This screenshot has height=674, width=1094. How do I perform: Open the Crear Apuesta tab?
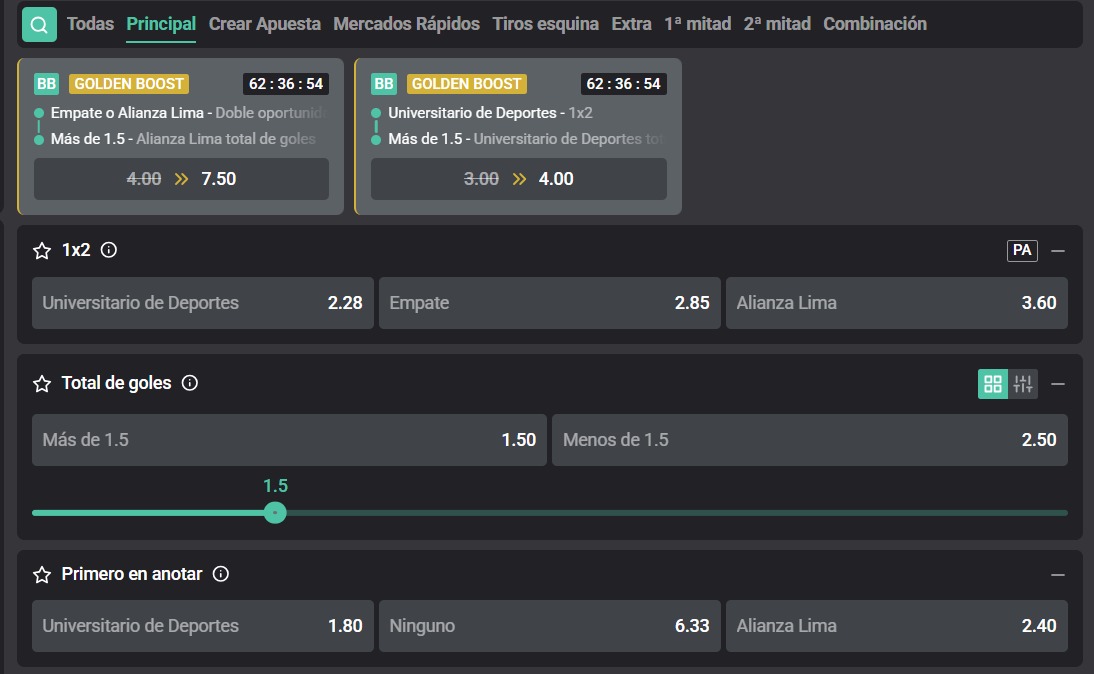coord(264,24)
